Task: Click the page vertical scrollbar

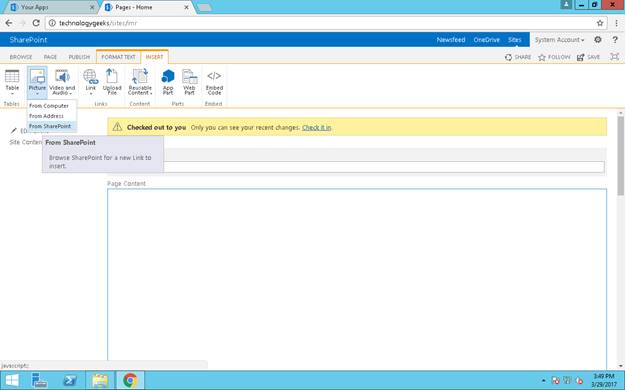Action: (x=621, y=156)
